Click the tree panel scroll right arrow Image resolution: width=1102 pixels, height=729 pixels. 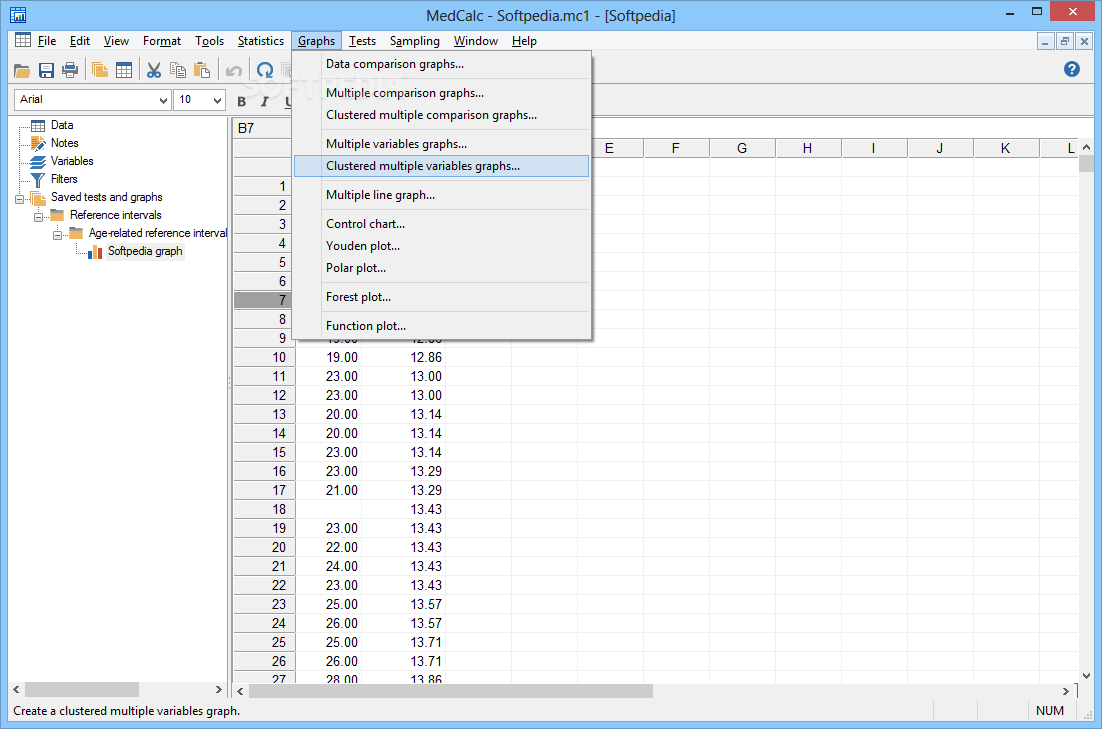click(219, 690)
